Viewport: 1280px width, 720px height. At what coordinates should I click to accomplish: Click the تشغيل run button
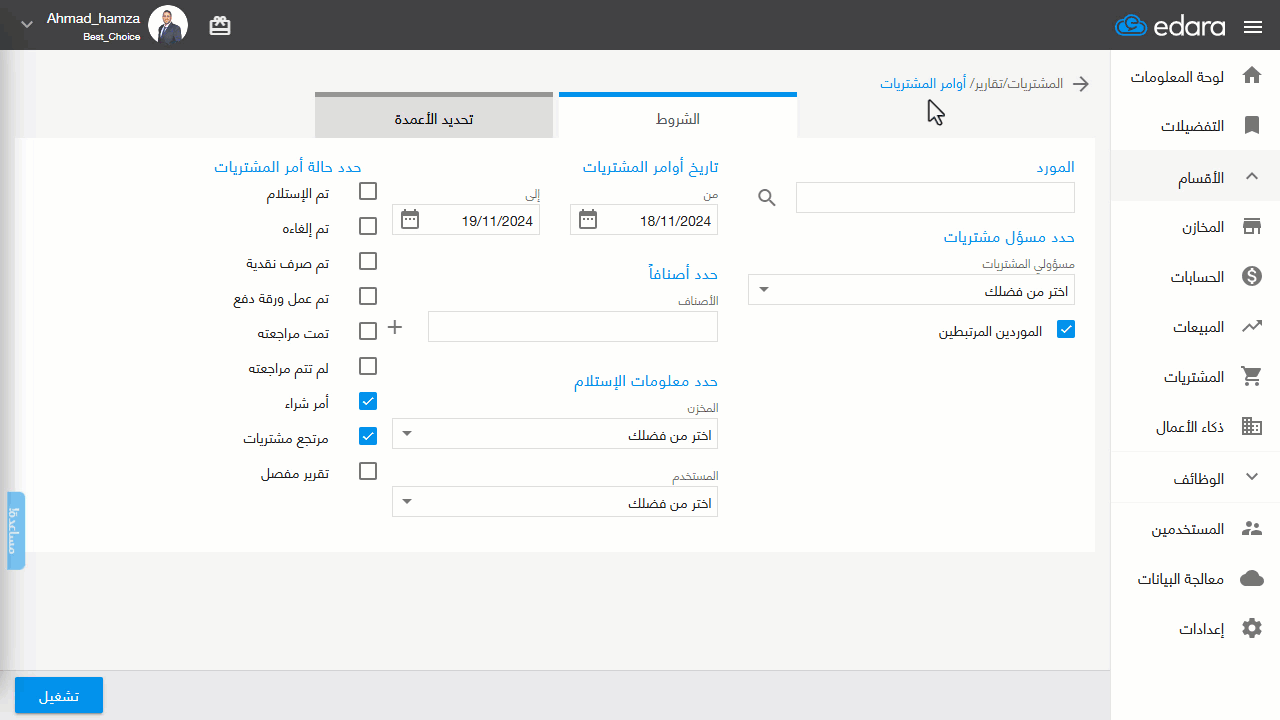[59, 695]
